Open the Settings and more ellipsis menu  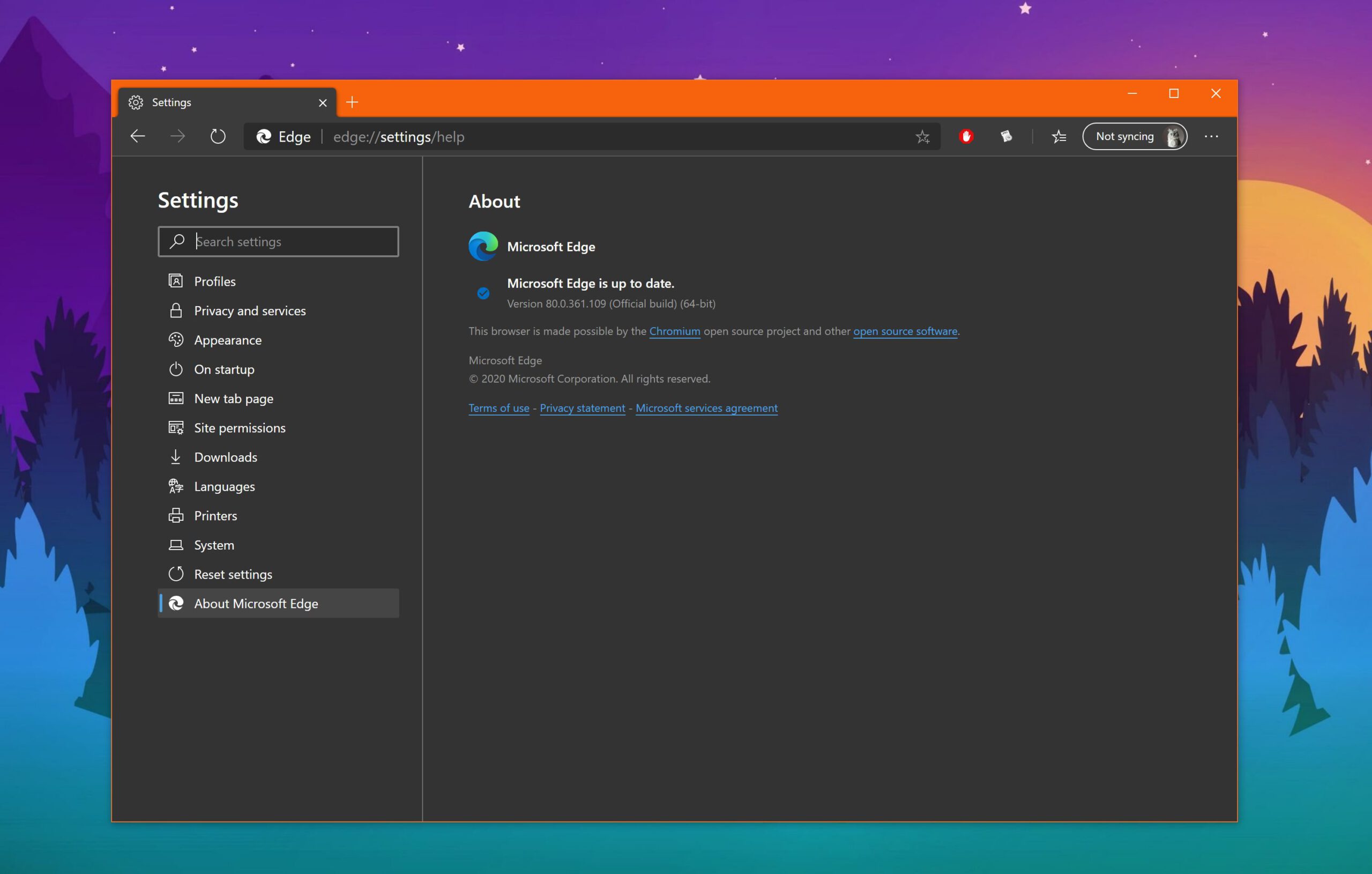click(1211, 136)
